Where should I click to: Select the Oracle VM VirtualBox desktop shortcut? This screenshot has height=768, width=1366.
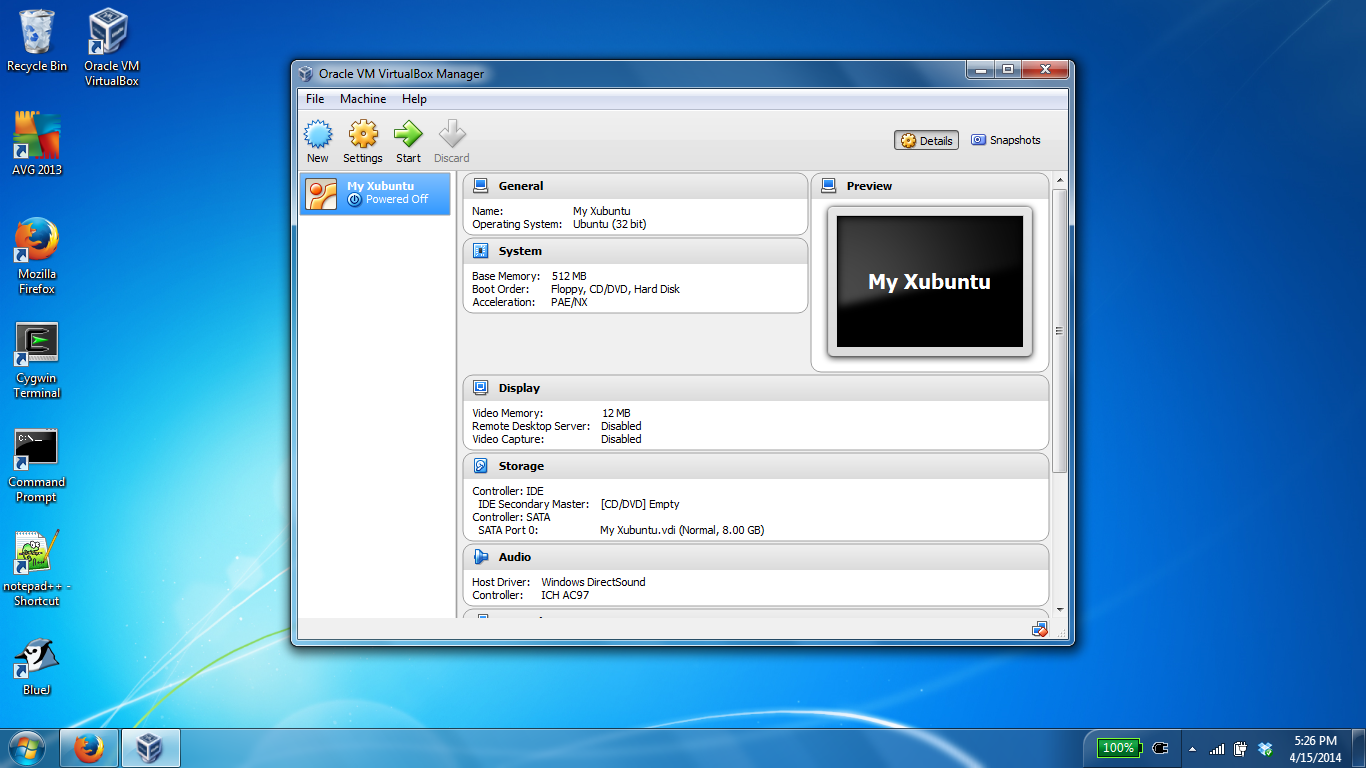tap(111, 47)
